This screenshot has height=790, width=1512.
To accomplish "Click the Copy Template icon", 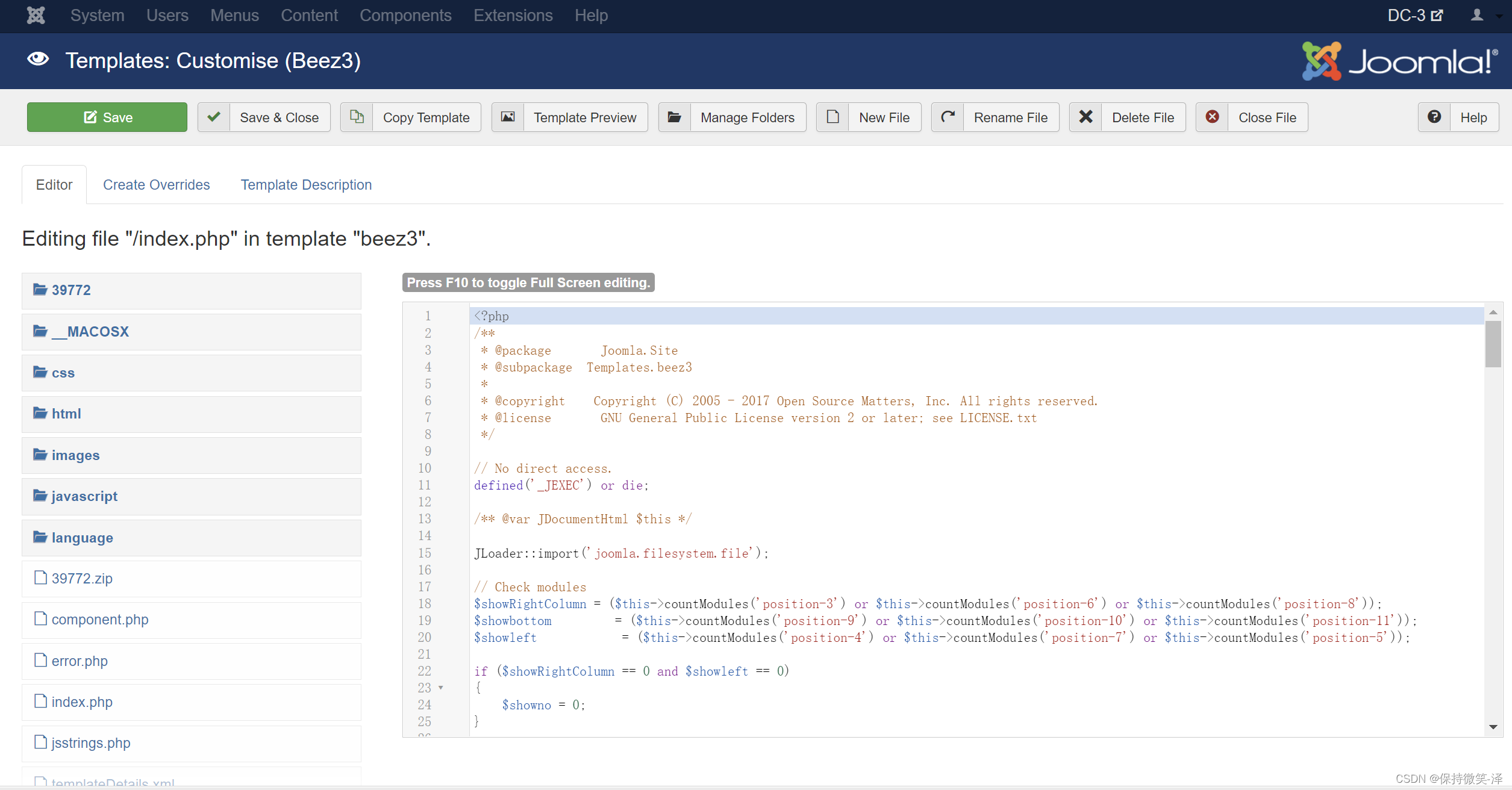I will [357, 117].
